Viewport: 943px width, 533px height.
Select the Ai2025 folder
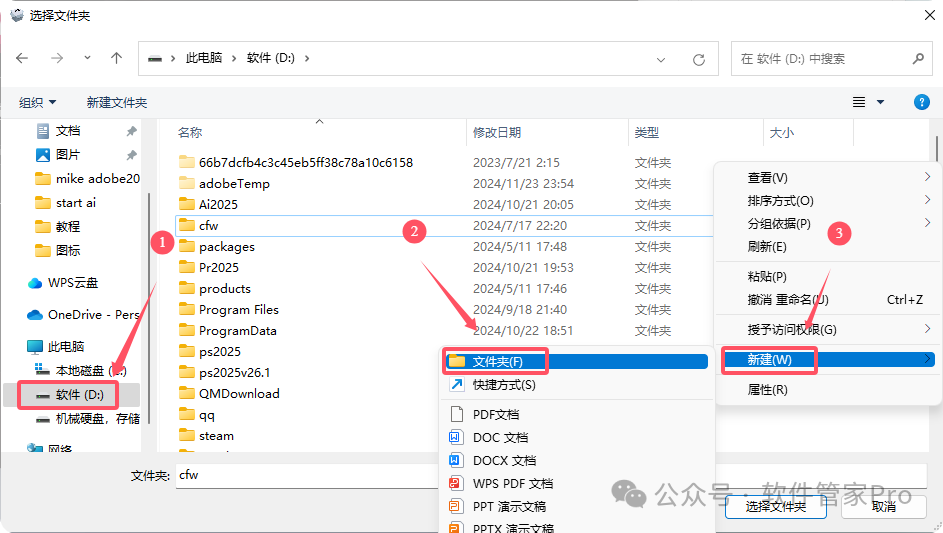click(x=218, y=205)
